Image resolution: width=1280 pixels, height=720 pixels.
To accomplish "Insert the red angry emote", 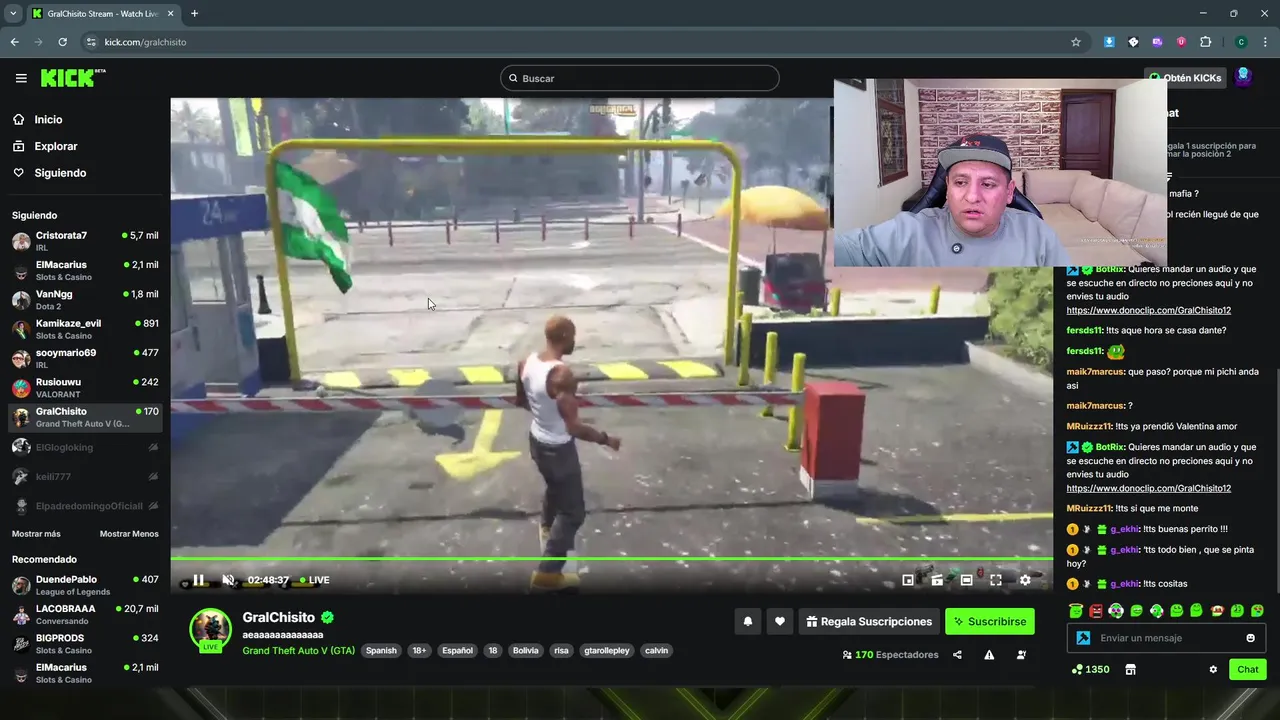I will (x=1096, y=611).
